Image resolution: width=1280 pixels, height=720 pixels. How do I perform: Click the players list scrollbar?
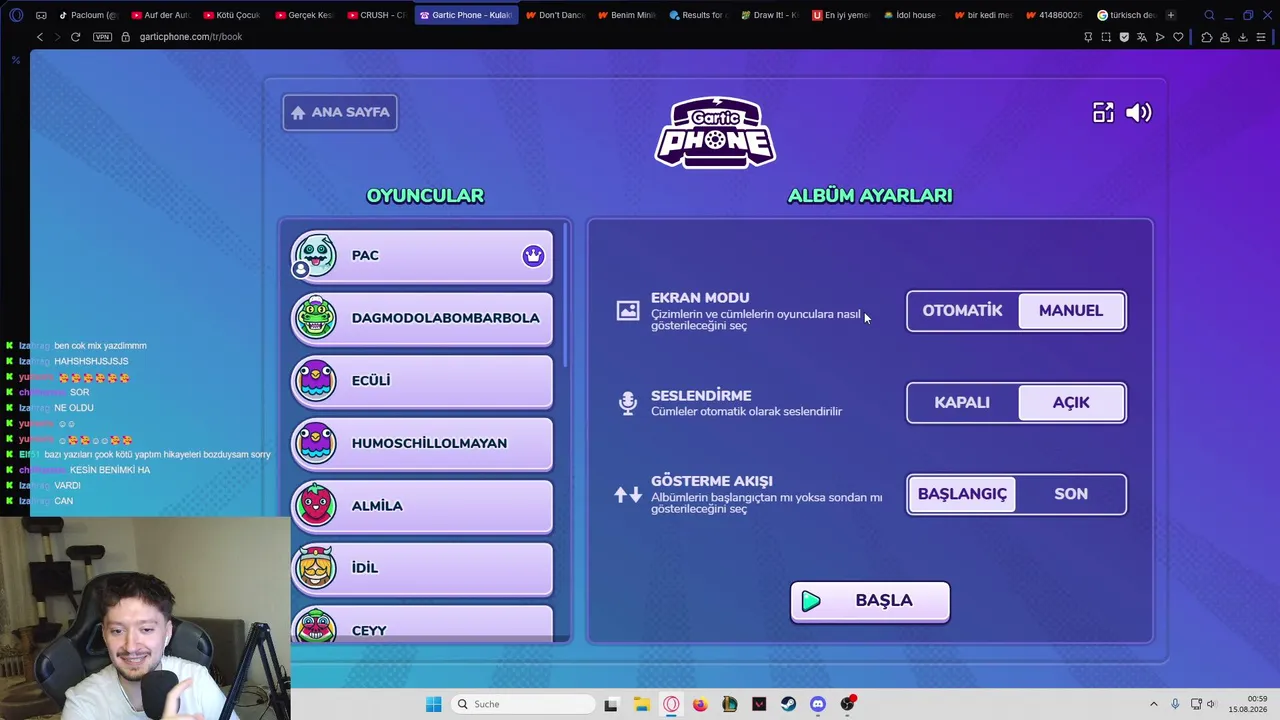tap(566, 295)
